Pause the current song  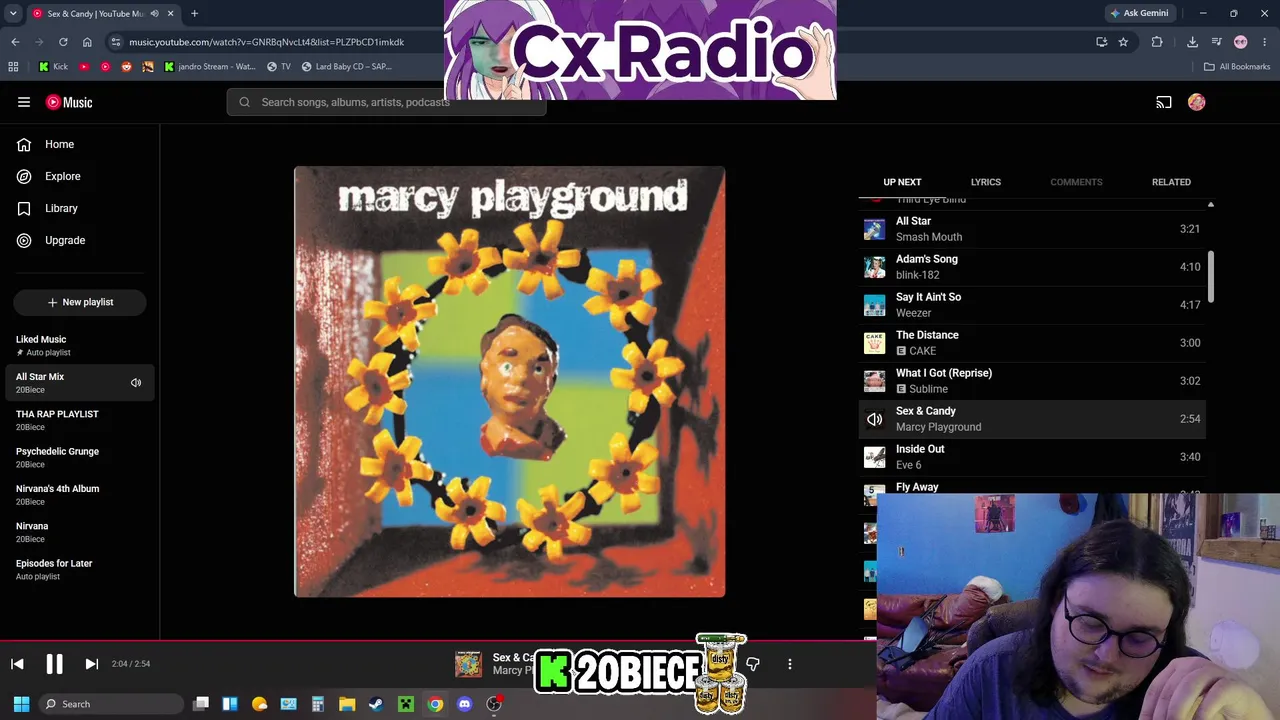54,664
